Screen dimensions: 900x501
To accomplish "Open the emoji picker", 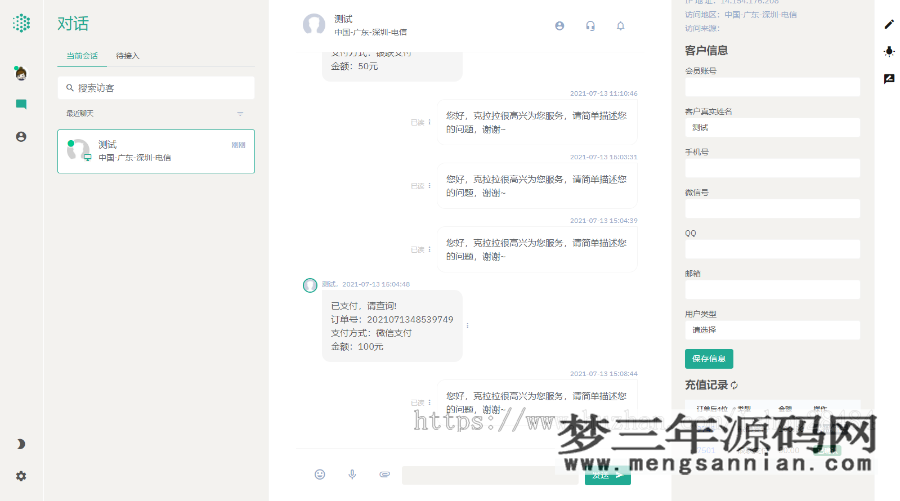I will [x=320, y=474].
